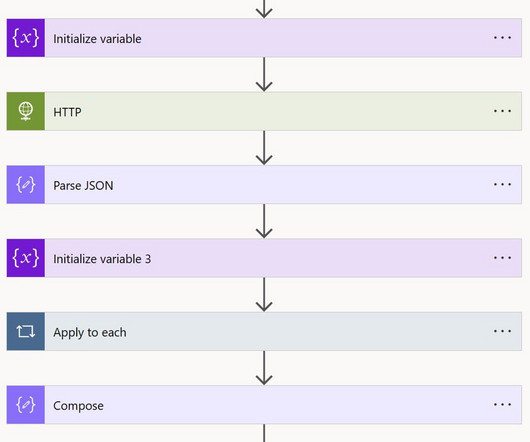This screenshot has width=530, height=442.
Task: Click the Compose step icon
Action: [26, 404]
